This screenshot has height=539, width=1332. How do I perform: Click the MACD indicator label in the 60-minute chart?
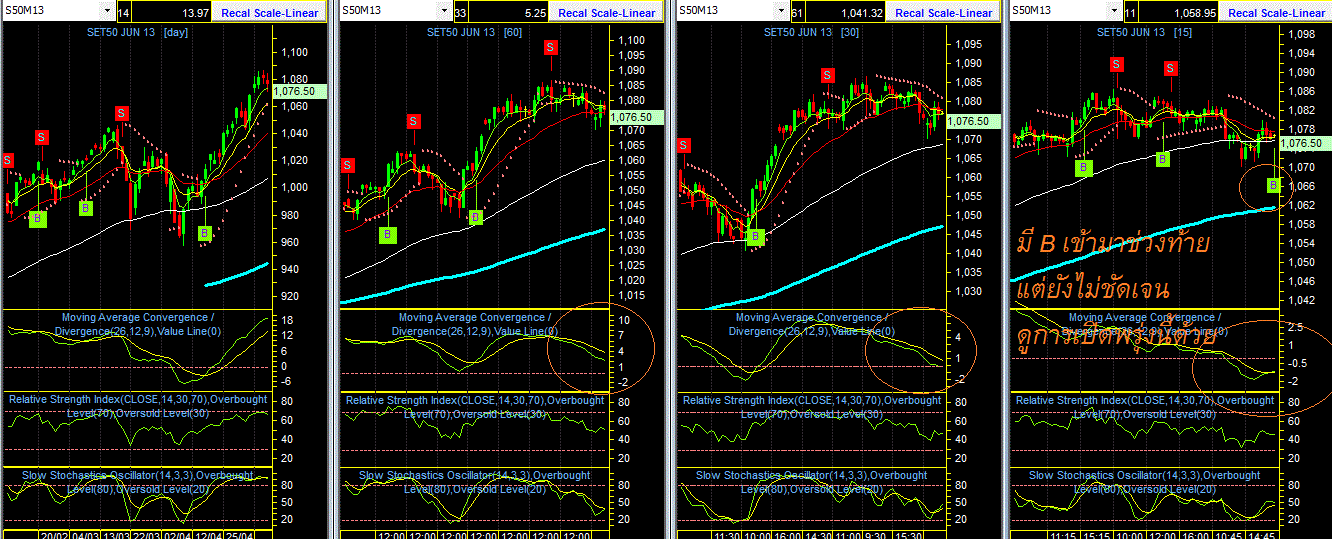pos(473,324)
